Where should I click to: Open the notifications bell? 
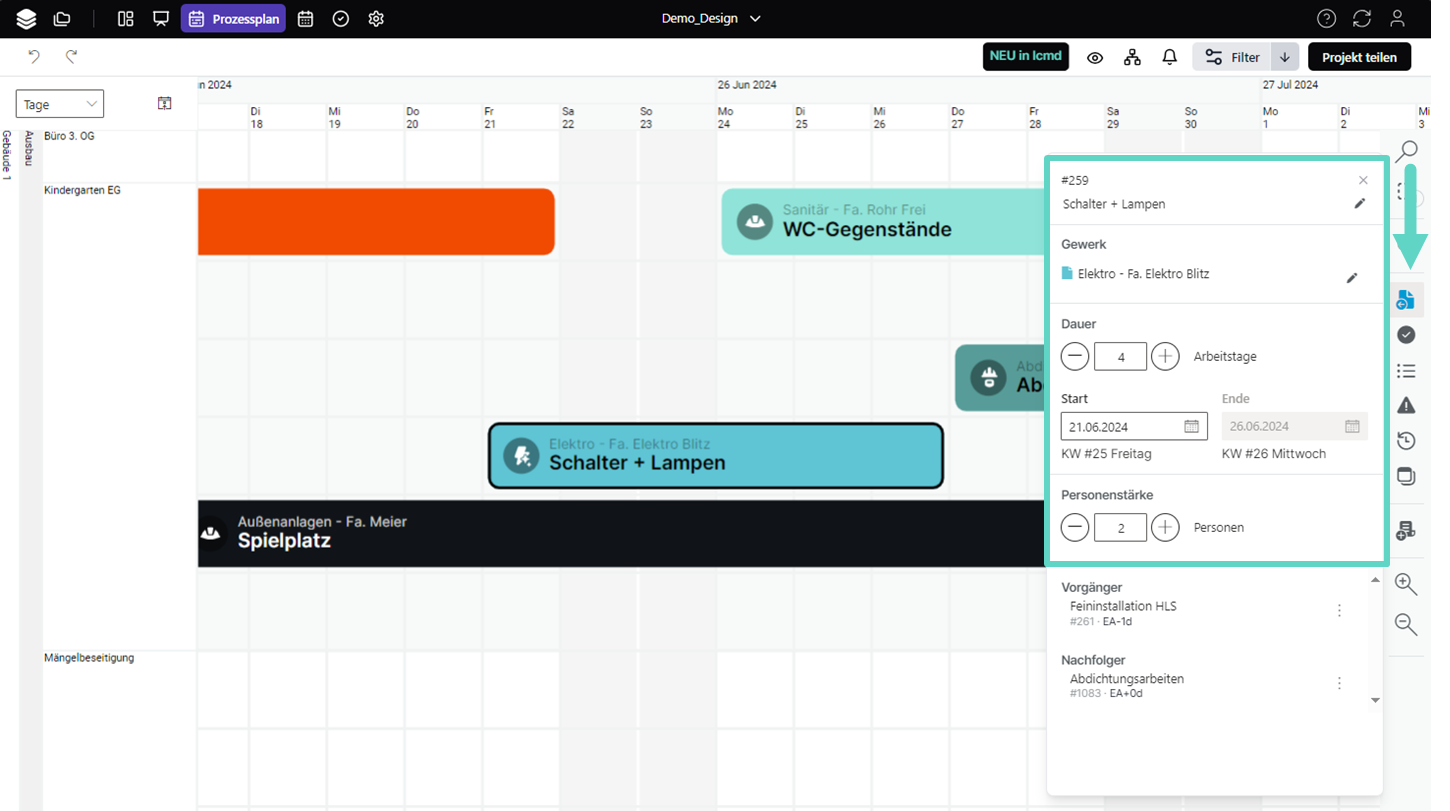[x=1169, y=57]
